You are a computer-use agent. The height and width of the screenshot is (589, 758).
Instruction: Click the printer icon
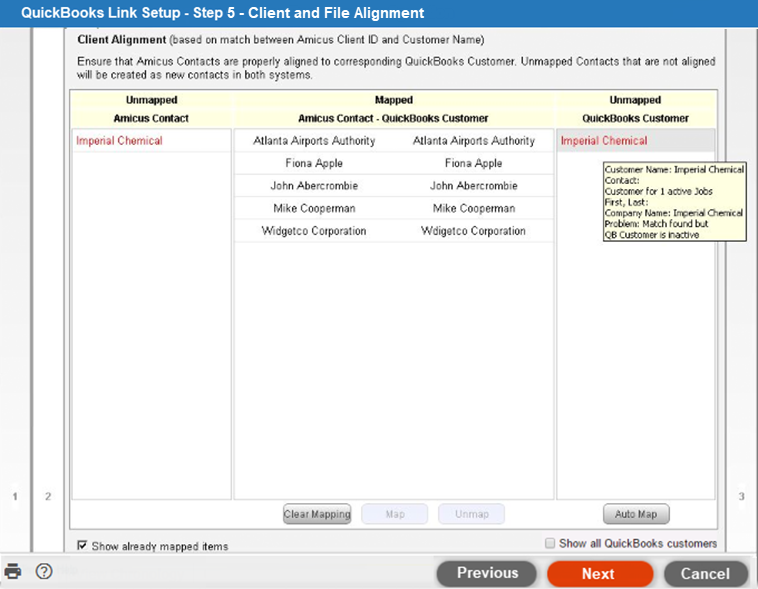coord(13,571)
